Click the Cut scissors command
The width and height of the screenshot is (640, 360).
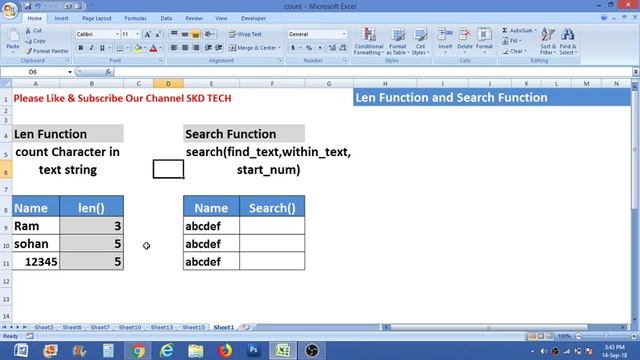tap(33, 31)
